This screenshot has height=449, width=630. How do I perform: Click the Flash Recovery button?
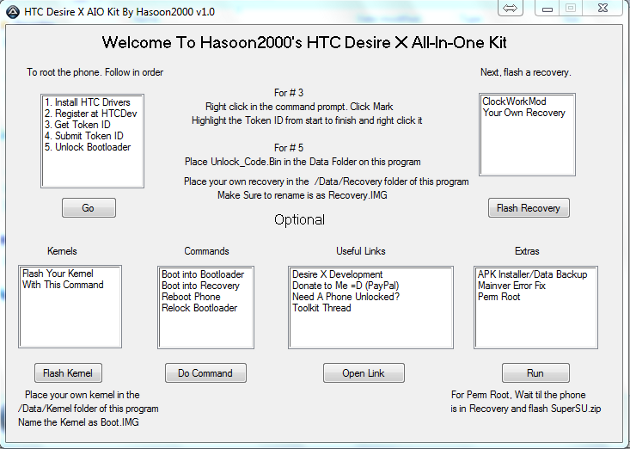(x=528, y=208)
